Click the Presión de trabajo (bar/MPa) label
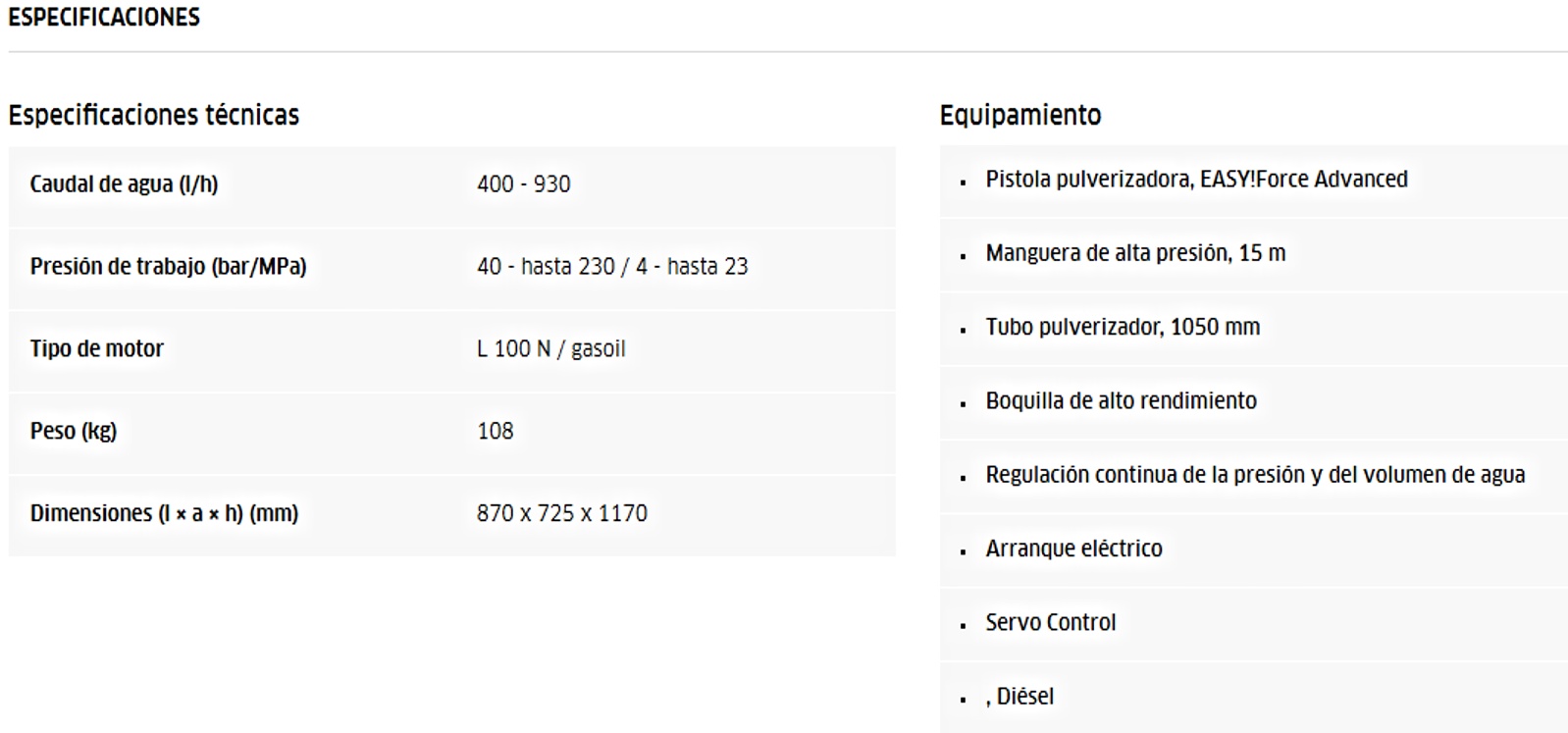Image resolution: width=1568 pixels, height=733 pixels. click(x=169, y=266)
